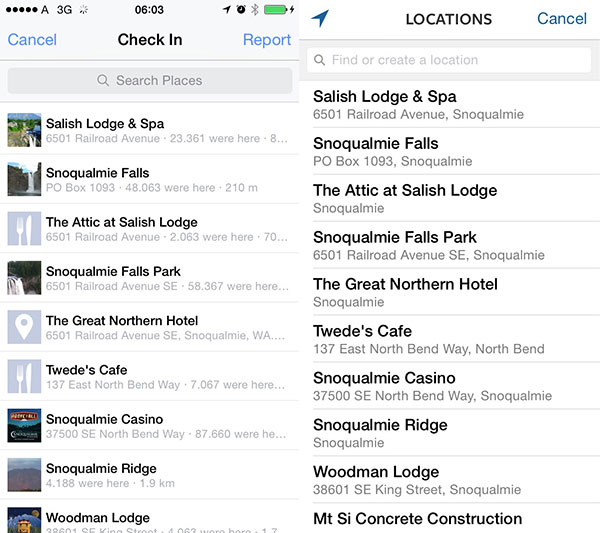Tap the map pin icon for Great Northern Hotel
This screenshot has height=533, width=600.
pyautogui.click(x=24, y=327)
